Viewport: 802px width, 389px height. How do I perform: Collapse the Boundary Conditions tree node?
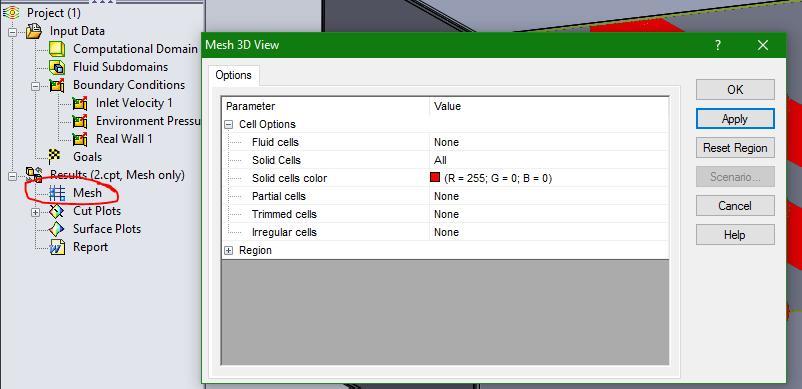35,85
